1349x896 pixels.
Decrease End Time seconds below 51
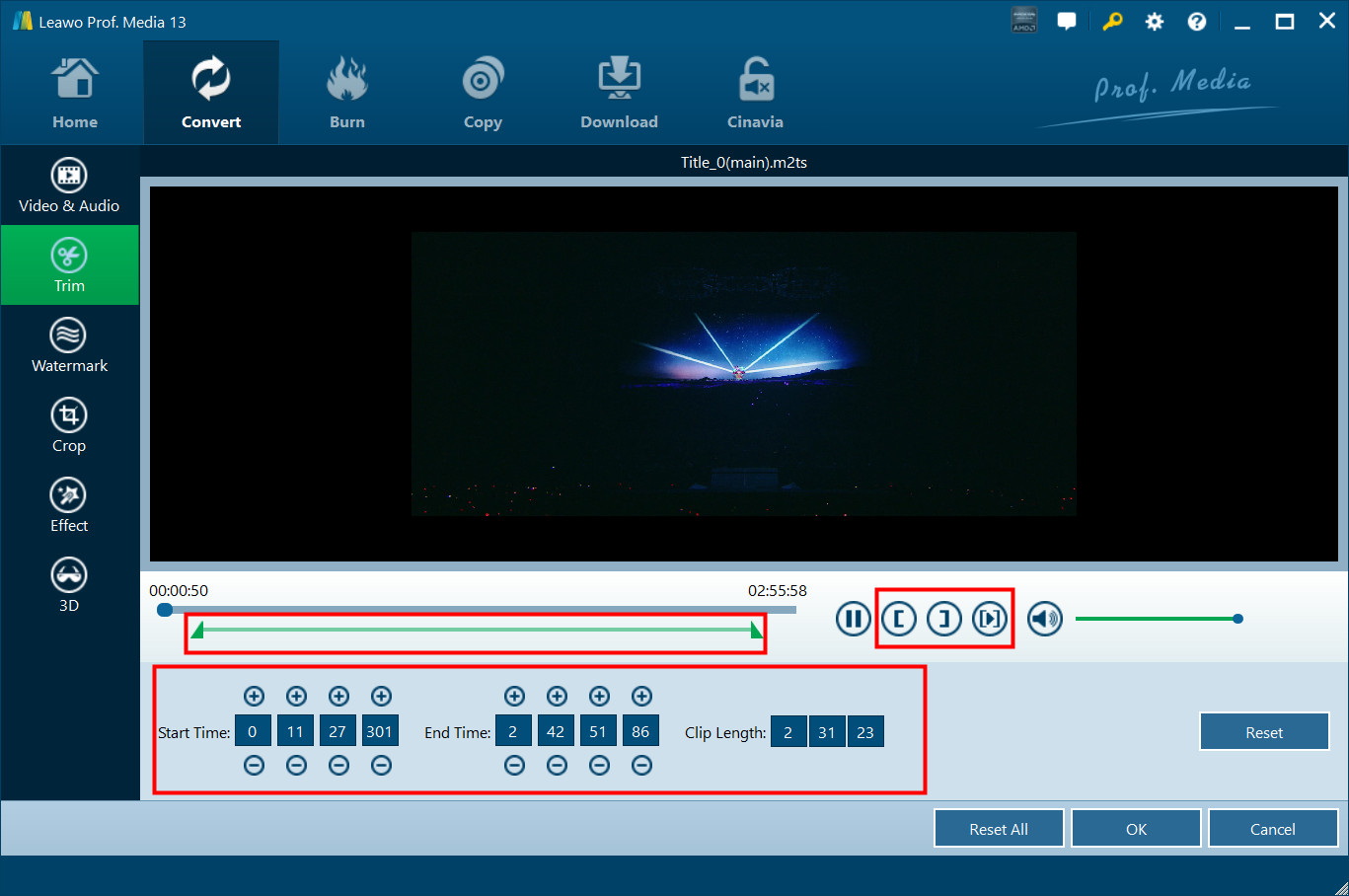(x=599, y=765)
